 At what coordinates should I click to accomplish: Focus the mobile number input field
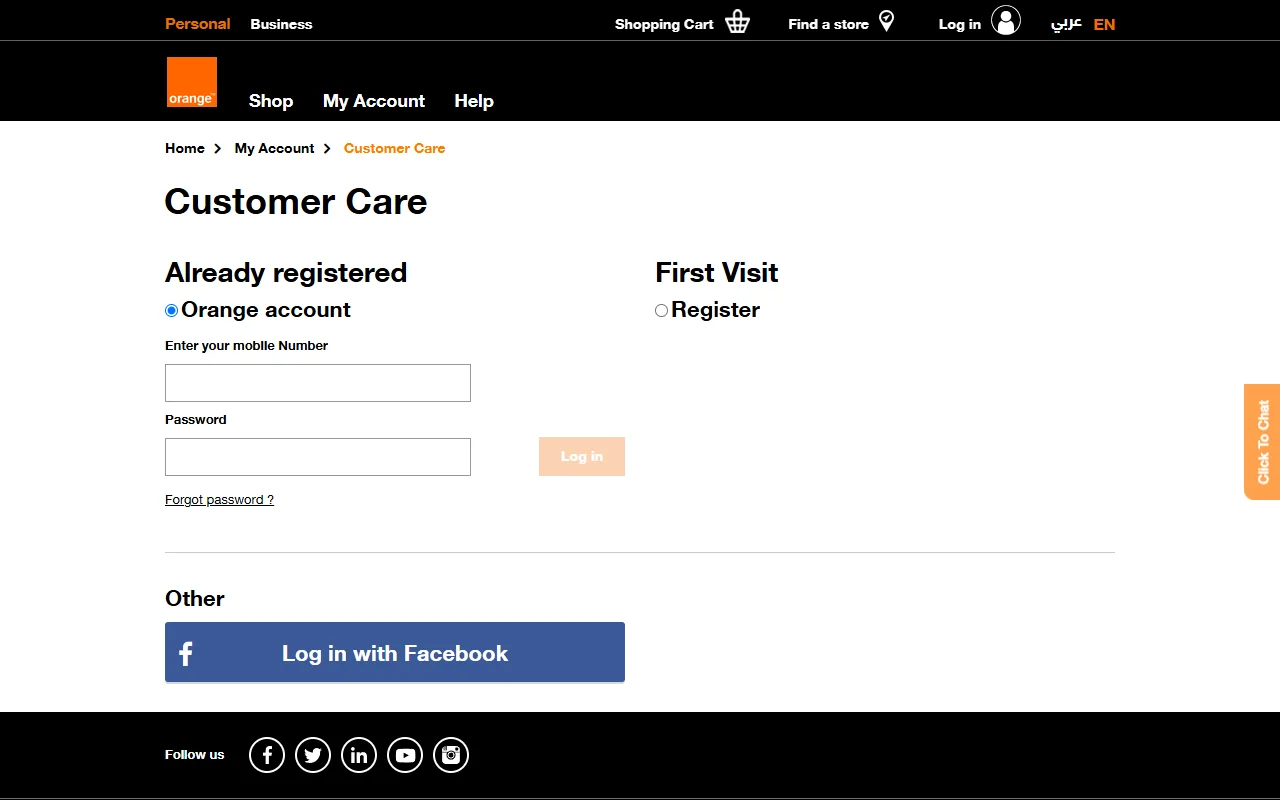click(x=318, y=383)
